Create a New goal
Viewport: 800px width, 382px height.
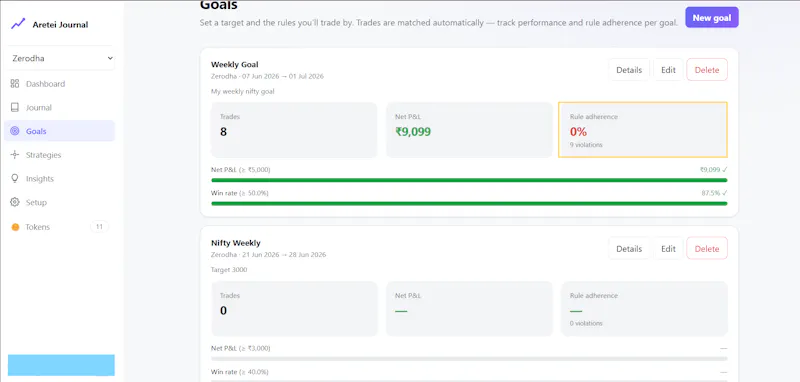(x=712, y=18)
